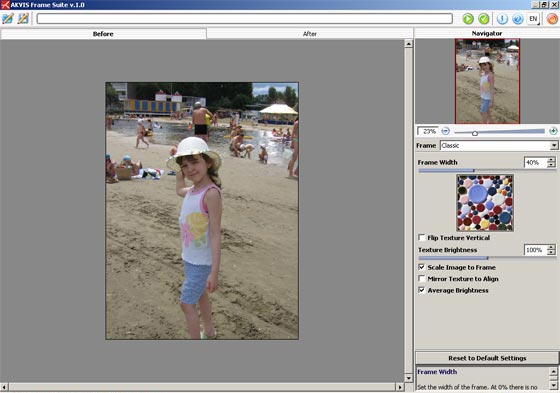Enable the Flip Texture Vertical checkbox
The height and width of the screenshot is (393, 560).
[422, 238]
